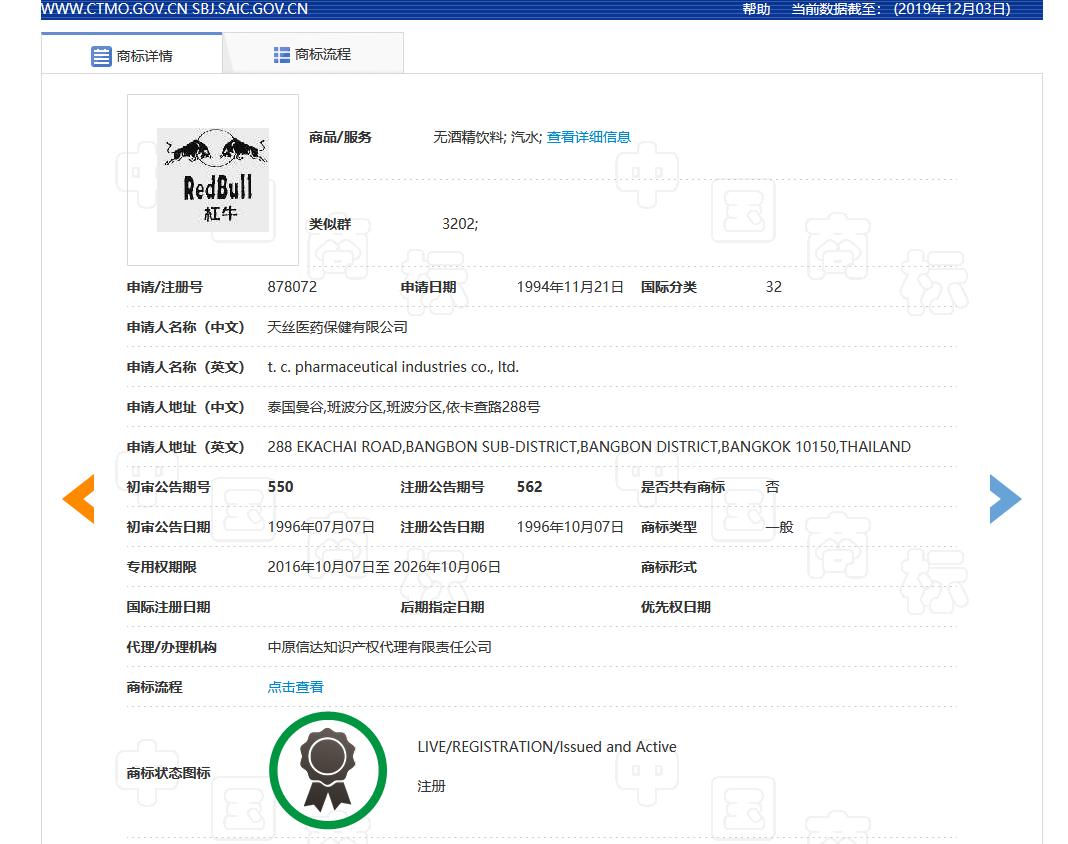The height and width of the screenshot is (844, 1068).
Task: Click the RedBull trademark image thumbnail
Action: point(212,179)
